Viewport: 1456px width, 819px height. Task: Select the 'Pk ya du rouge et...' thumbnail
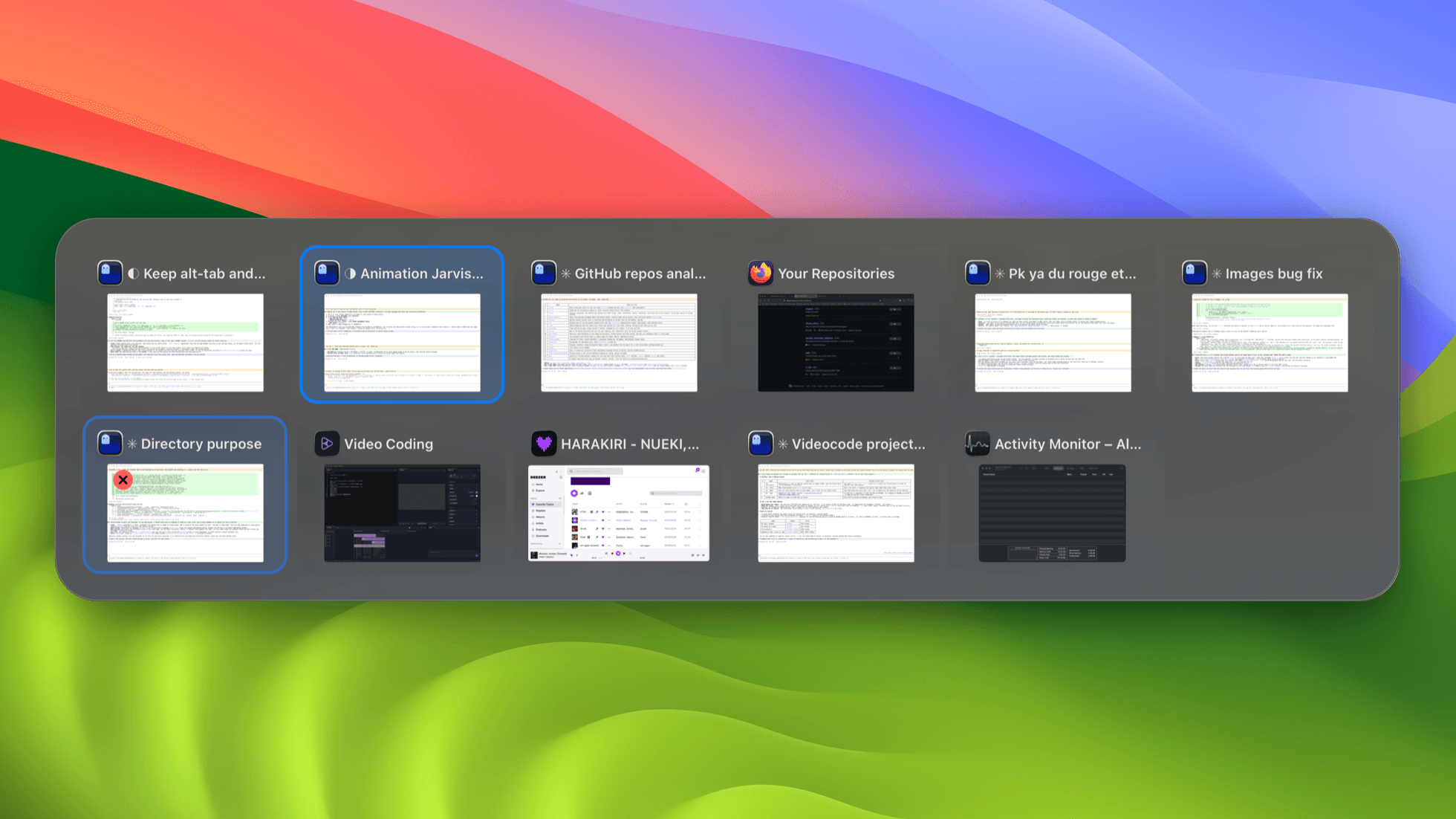pos(1053,343)
